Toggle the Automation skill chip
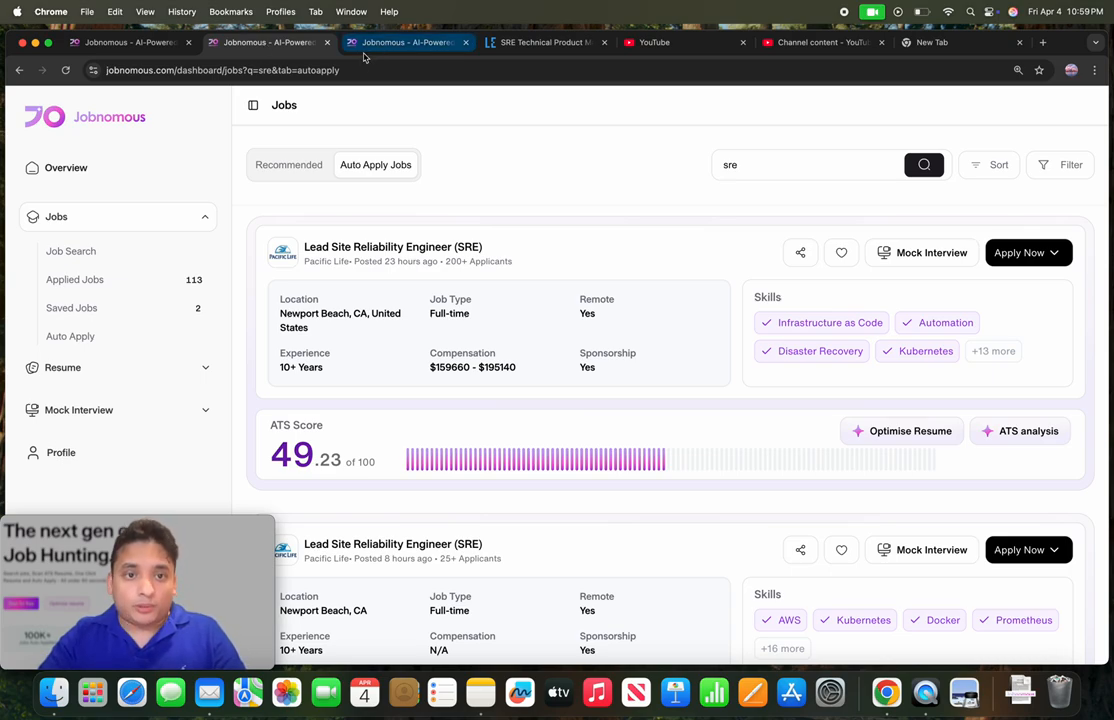The image size is (1114, 720). [938, 323]
